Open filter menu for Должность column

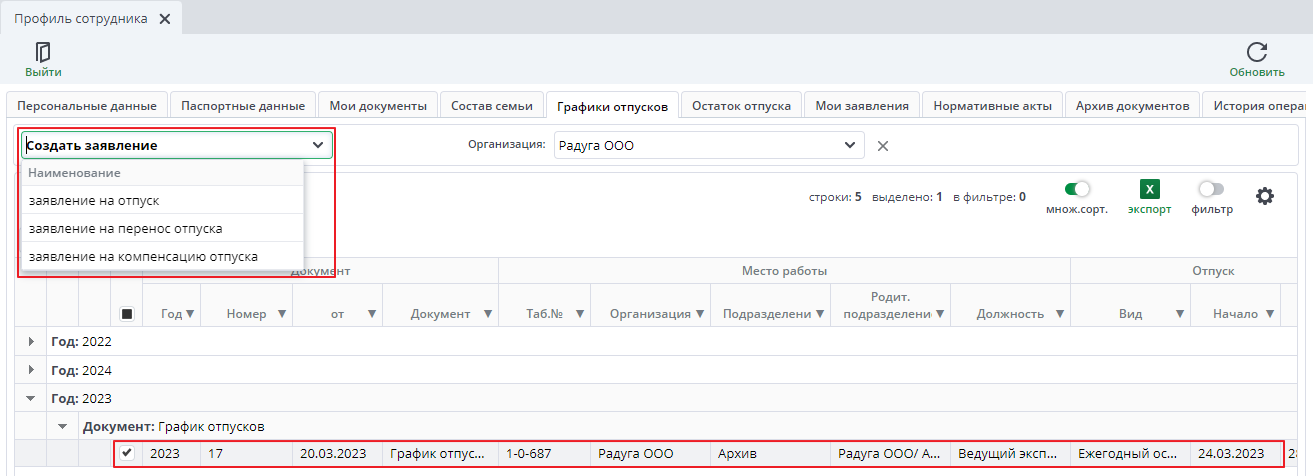tap(1060, 314)
